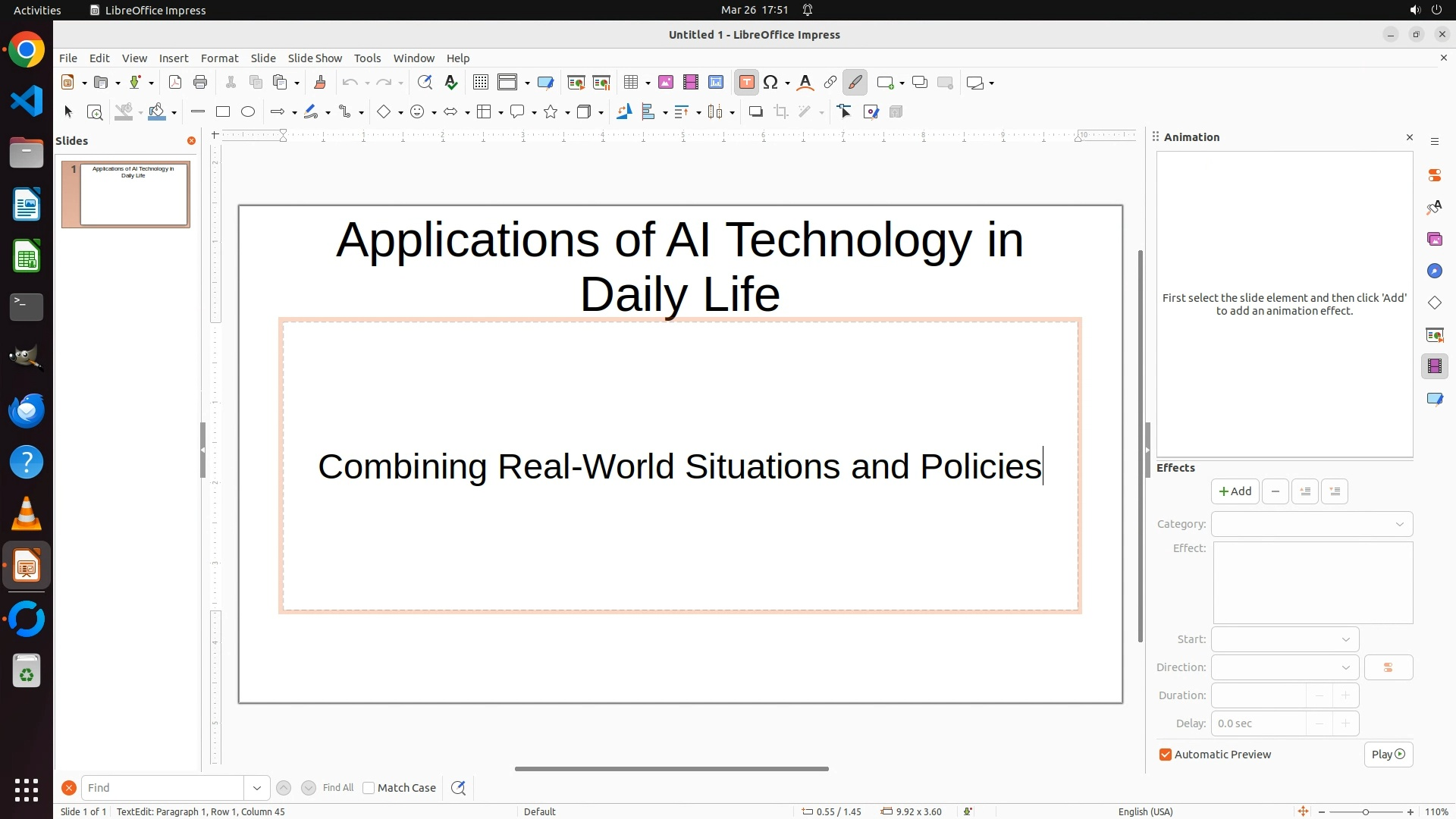Click the Shadow toggle icon

point(755,112)
